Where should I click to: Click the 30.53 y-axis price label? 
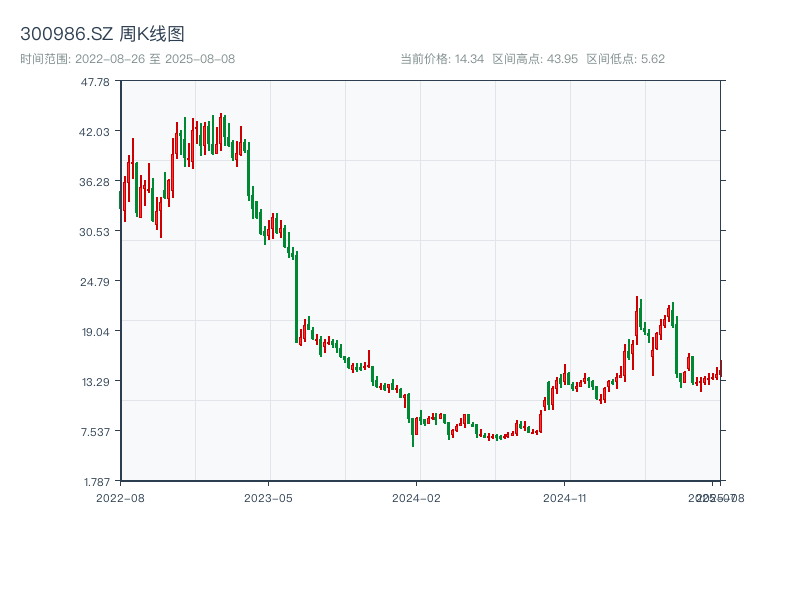(94, 231)
